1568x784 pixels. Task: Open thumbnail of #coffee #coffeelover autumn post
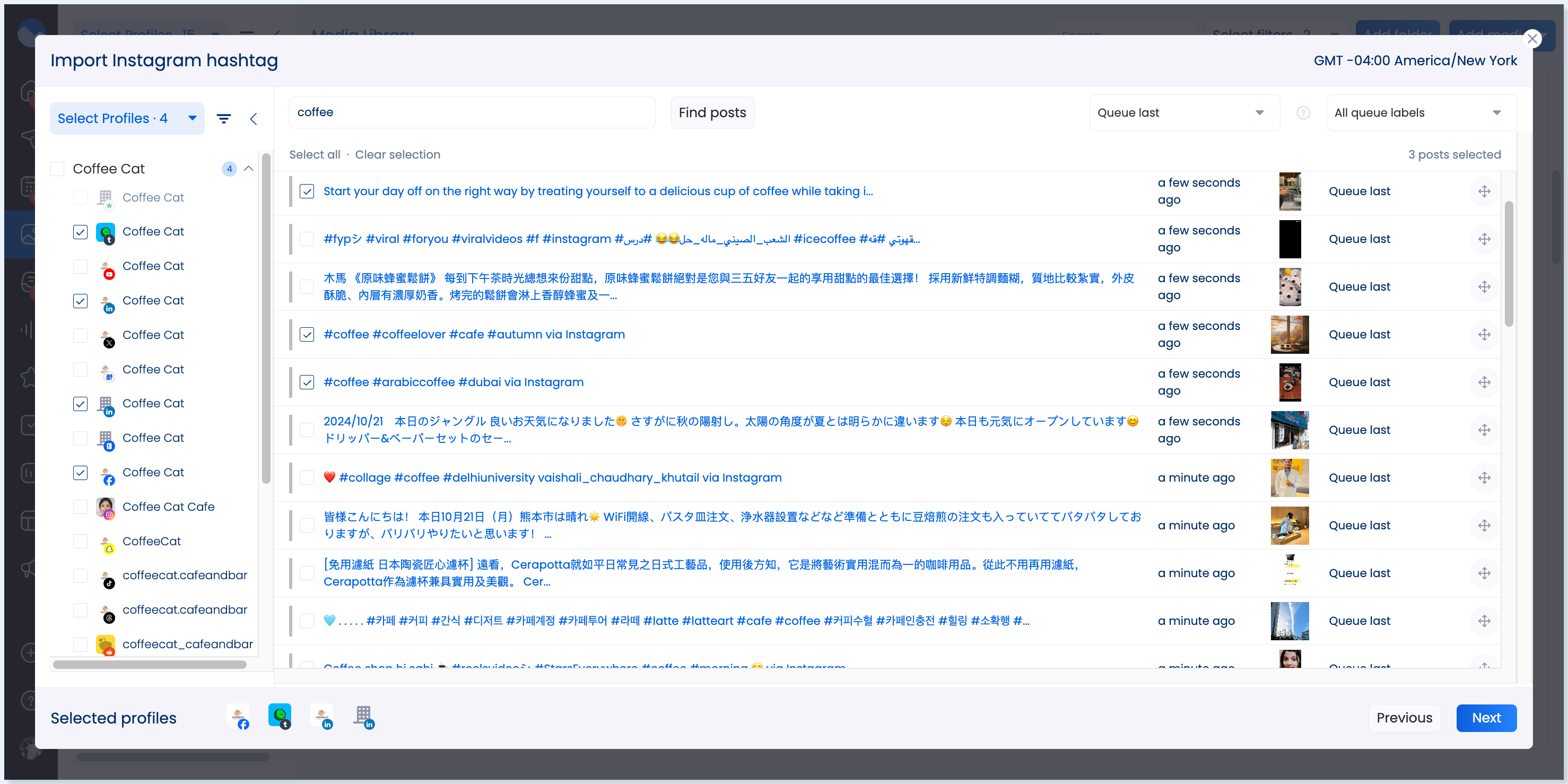(x=1289, y=335)
